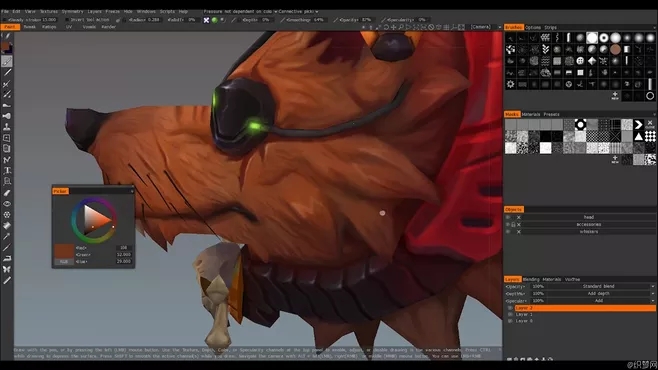658x370 pixels.
Task: Click the color wheel triangle in Picker
Action: 96,218
